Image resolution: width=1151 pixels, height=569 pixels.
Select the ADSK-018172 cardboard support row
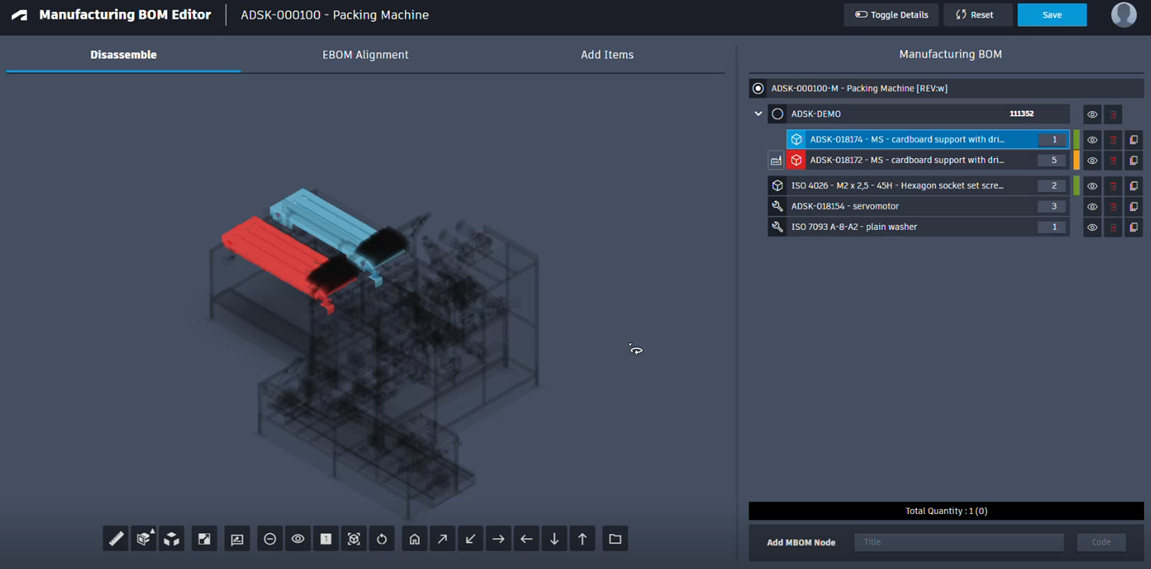[928, 160]
